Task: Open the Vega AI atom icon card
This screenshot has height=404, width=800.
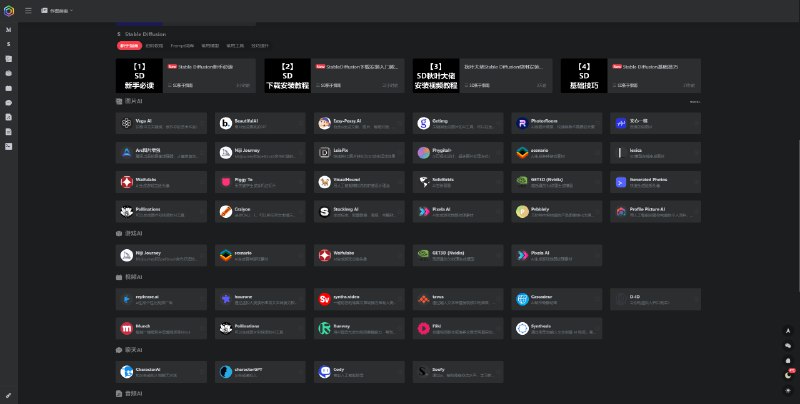Action: [161, 123]
